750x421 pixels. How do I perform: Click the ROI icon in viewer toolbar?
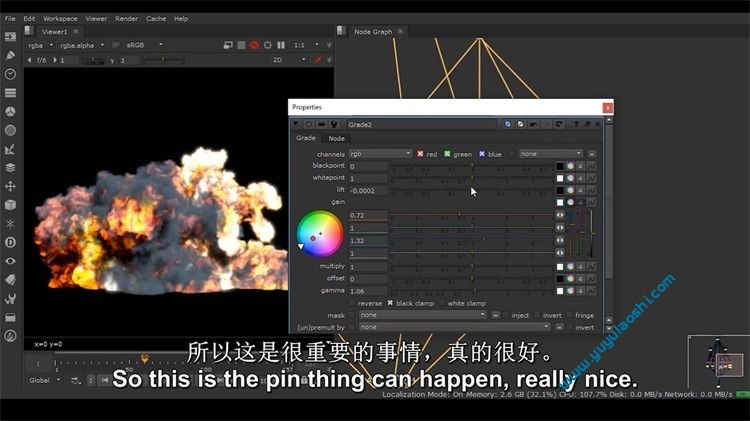point(268,45)
